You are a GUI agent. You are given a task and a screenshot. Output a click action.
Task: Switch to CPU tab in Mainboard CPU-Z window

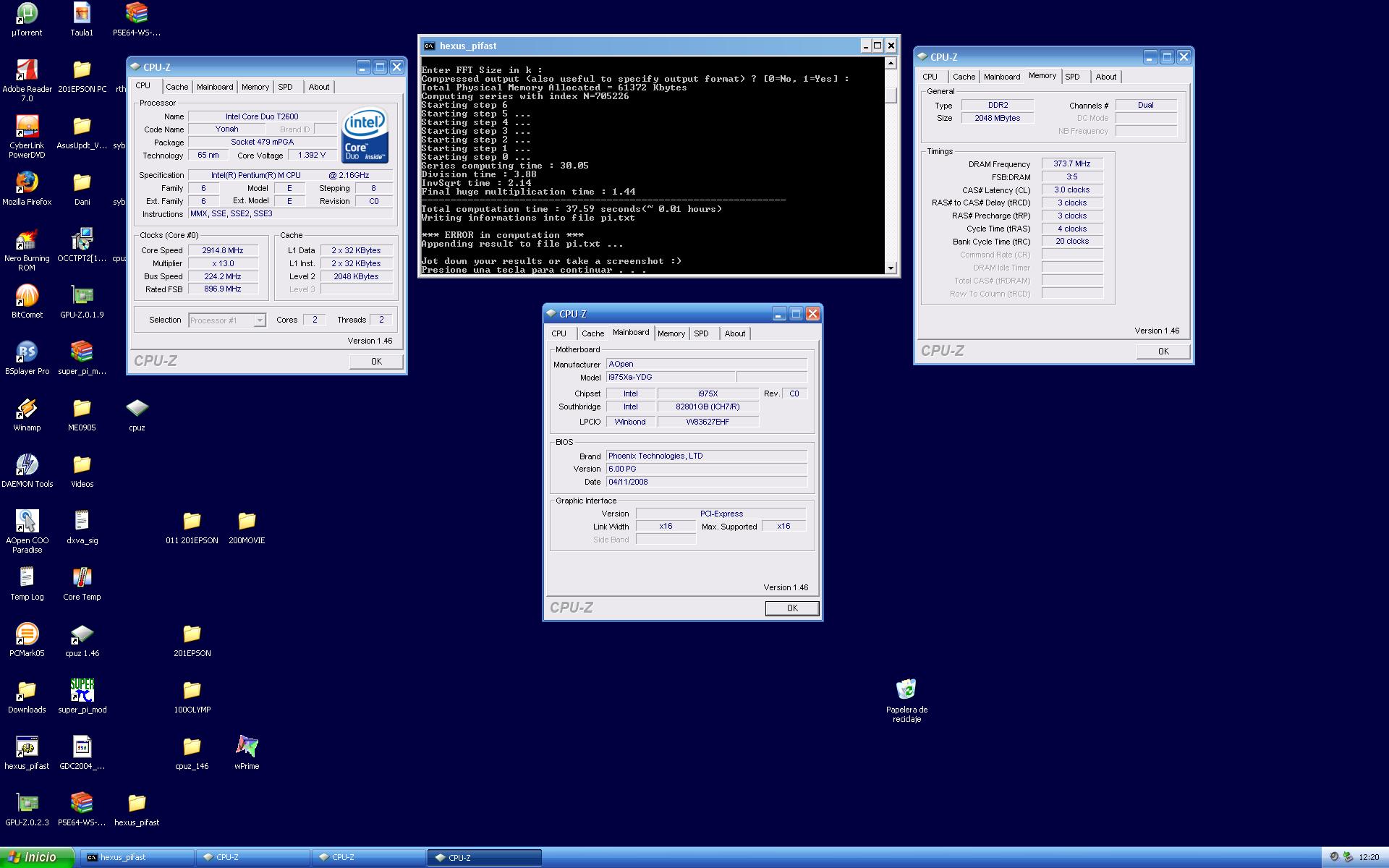pos(559,333)
